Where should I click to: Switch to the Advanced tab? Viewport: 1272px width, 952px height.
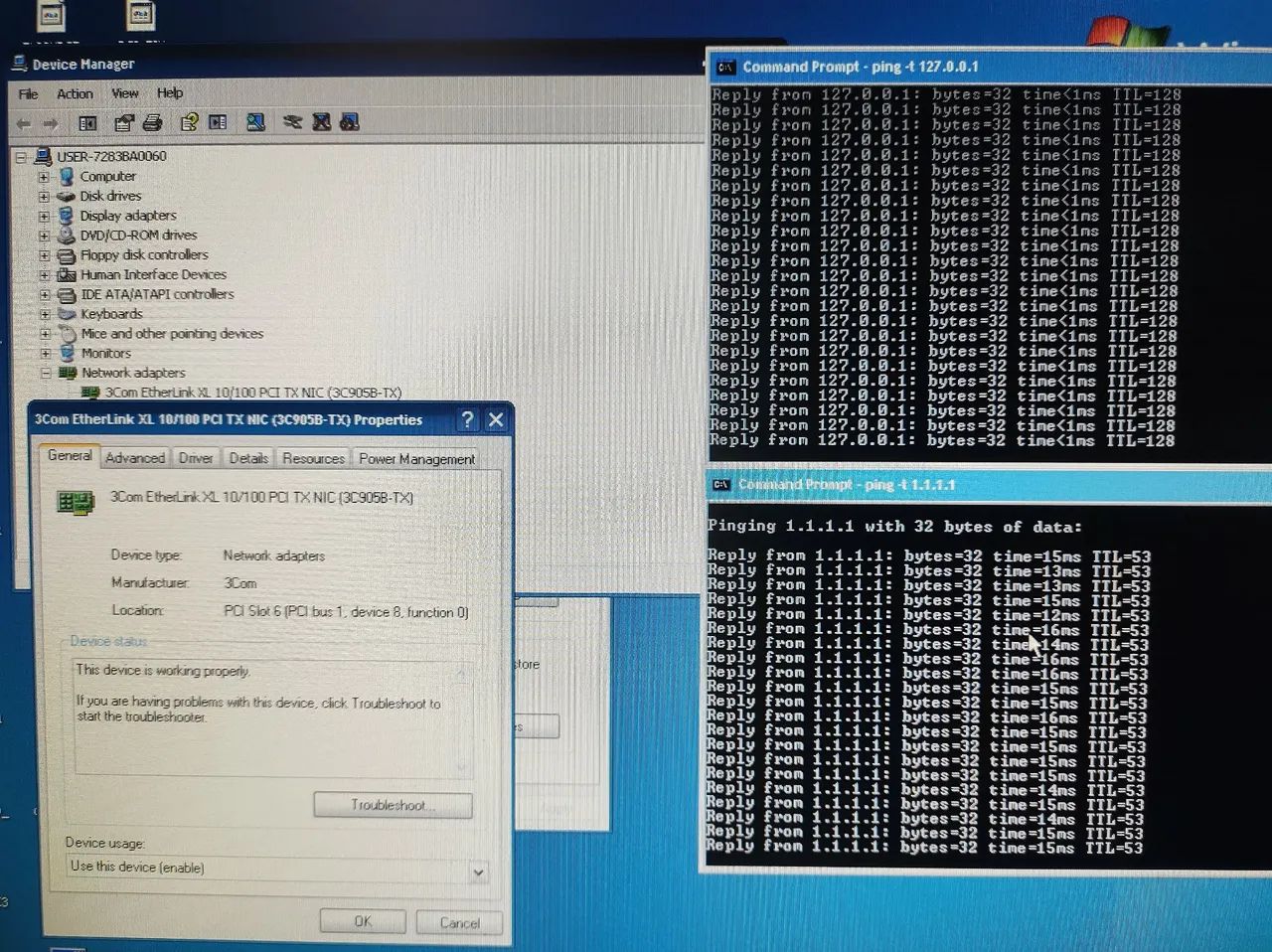pos(135,458)
